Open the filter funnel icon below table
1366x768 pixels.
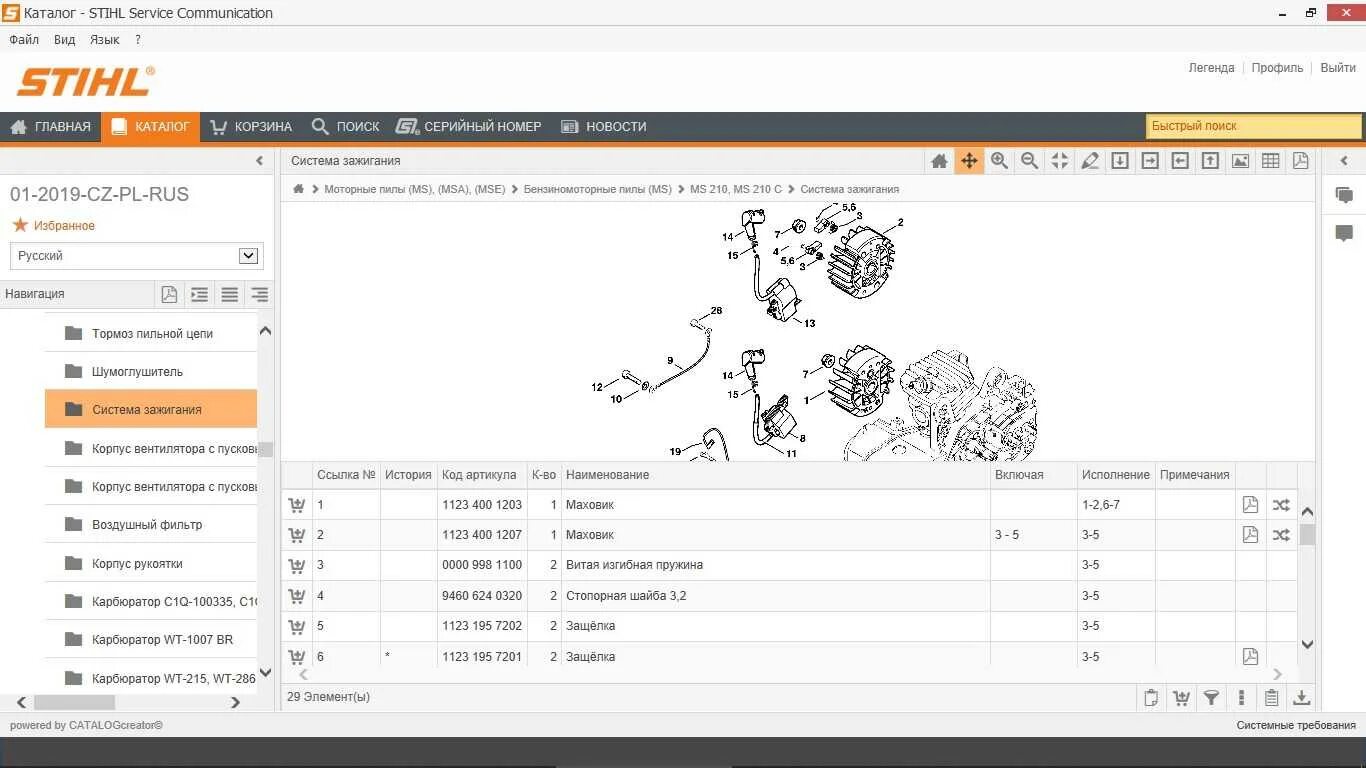(x=1211, y=698)
